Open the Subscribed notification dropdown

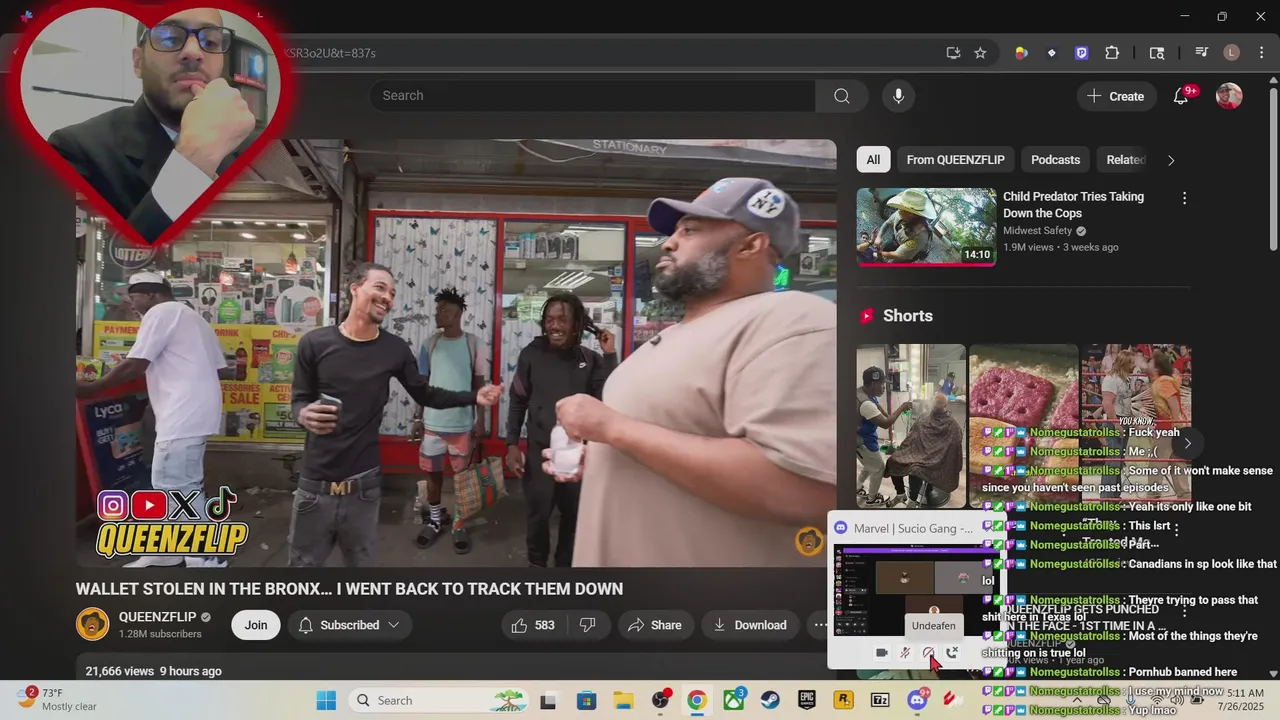pyautogui.click(x=350, y=625)
